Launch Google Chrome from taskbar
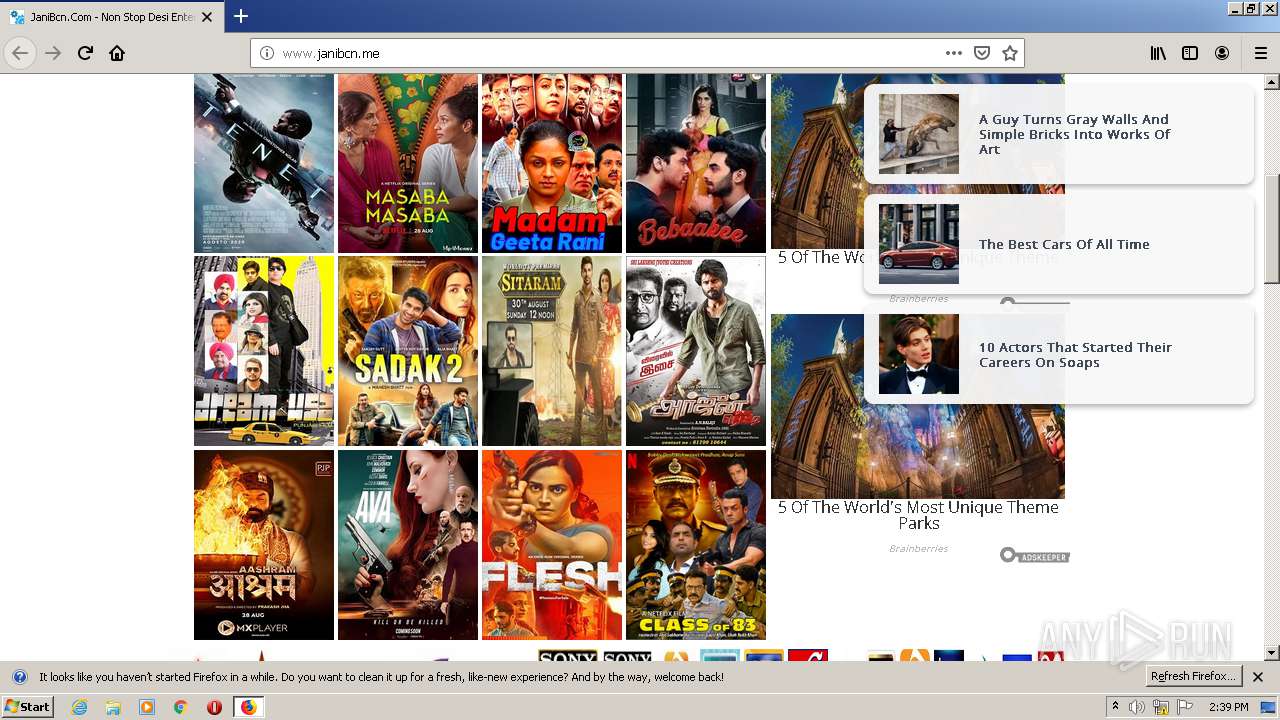The image size is (1280, 720). 181,707
